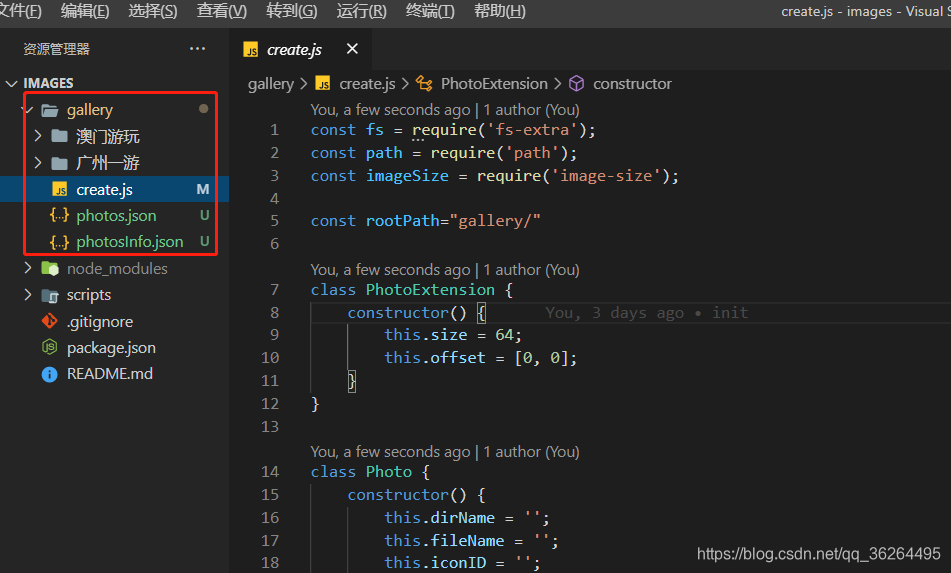Expand the scripts folder chevron

coord(28,295)
